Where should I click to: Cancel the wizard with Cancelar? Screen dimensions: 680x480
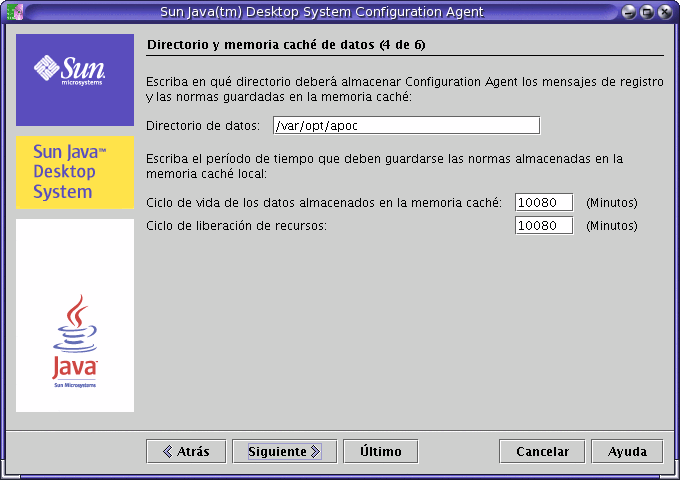click(x=542, y=451)
